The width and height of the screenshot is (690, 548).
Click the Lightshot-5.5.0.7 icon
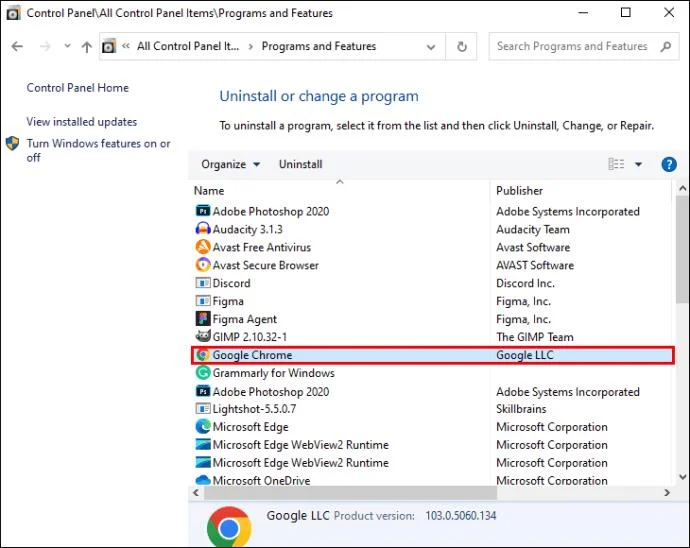pos(203,408)
